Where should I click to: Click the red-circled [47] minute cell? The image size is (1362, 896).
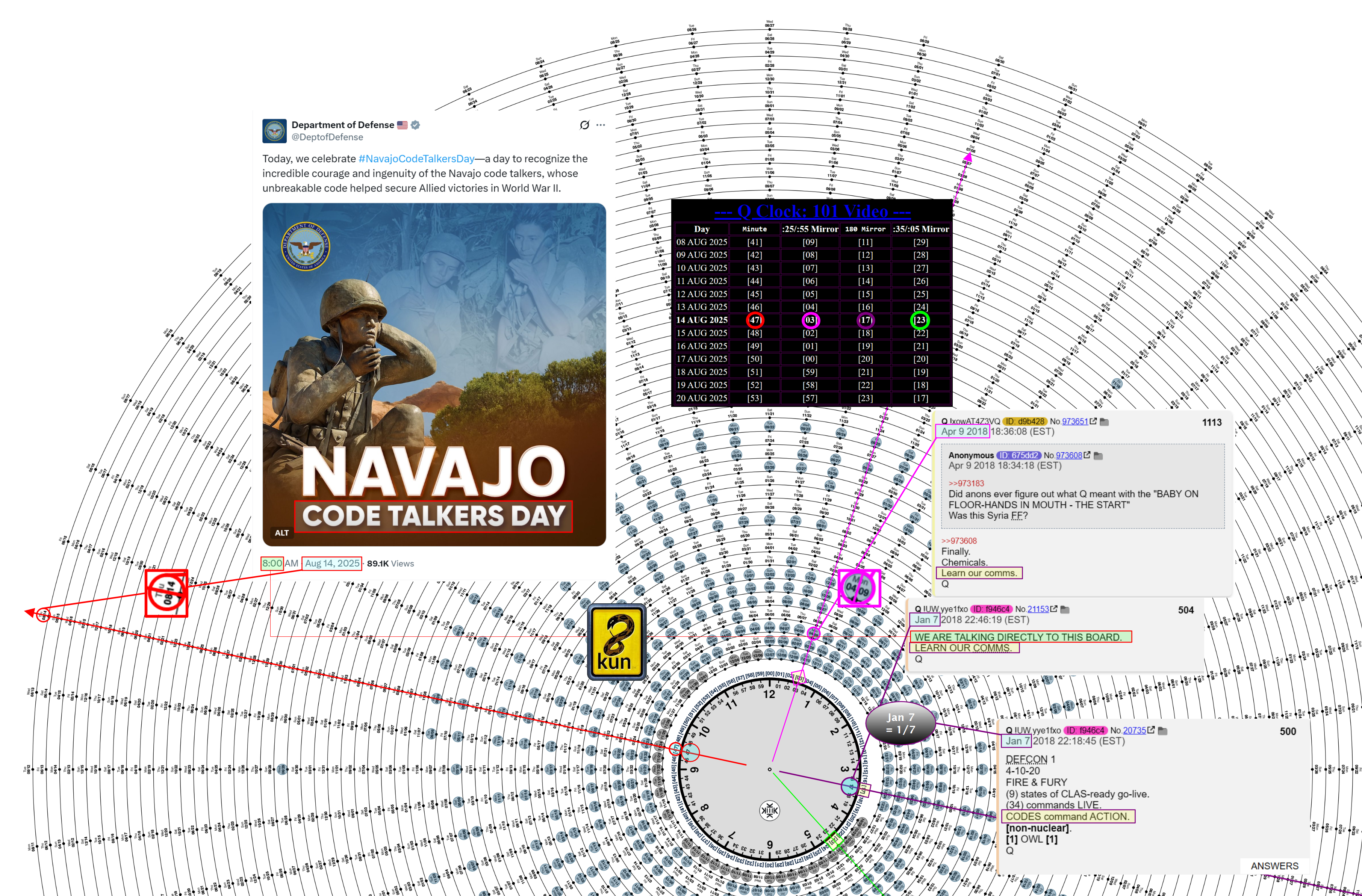point(755,320)
